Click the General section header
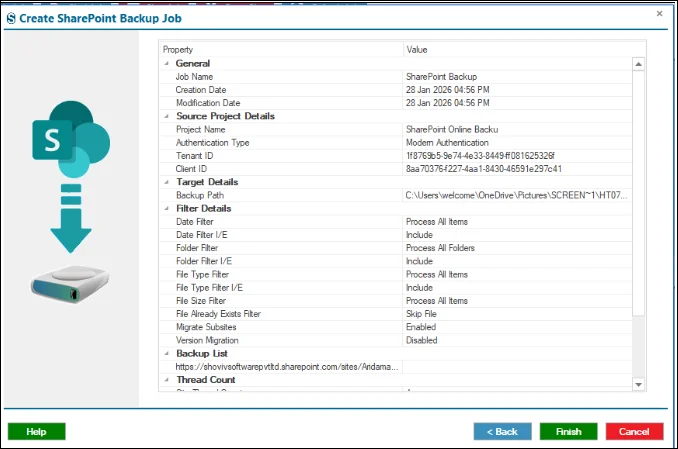Image resolution: width=678 pixels, height=449 pixels. [192, 64]
